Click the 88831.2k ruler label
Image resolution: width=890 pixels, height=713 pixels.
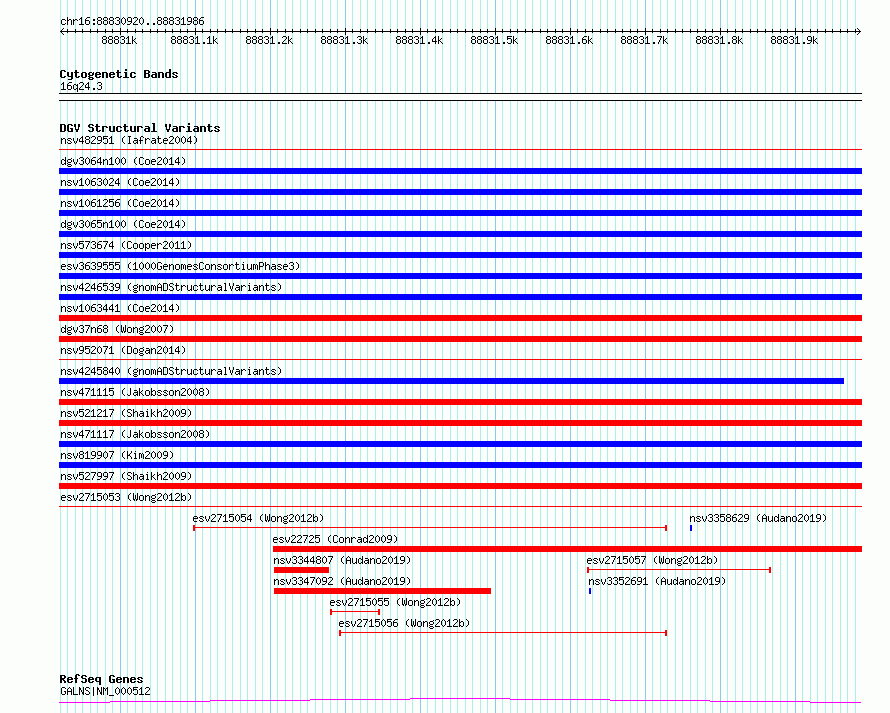click(x=269, y=40)
